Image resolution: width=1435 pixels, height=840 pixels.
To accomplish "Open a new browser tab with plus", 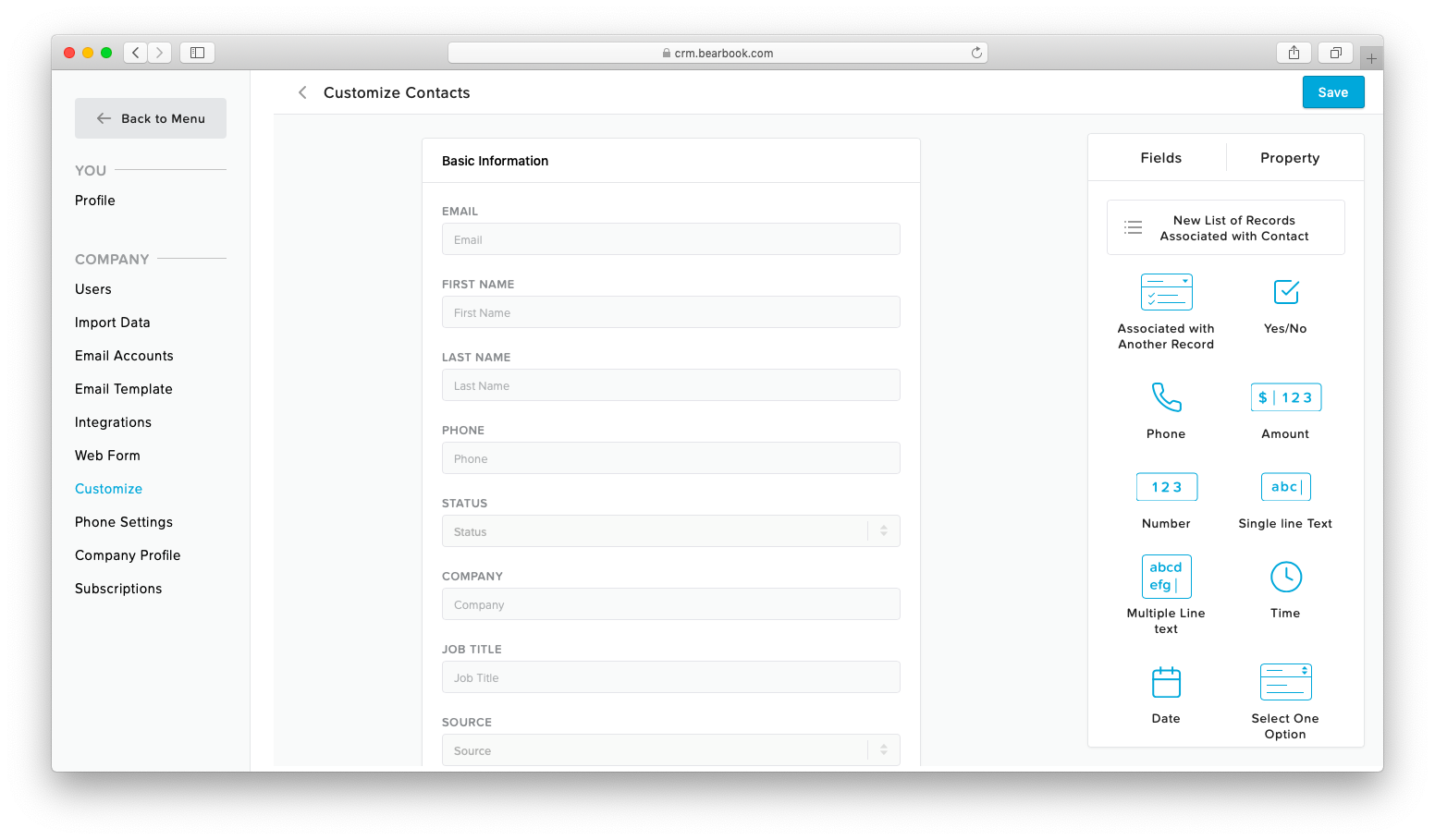I will pyautogui.click(x=1371, y=58).
